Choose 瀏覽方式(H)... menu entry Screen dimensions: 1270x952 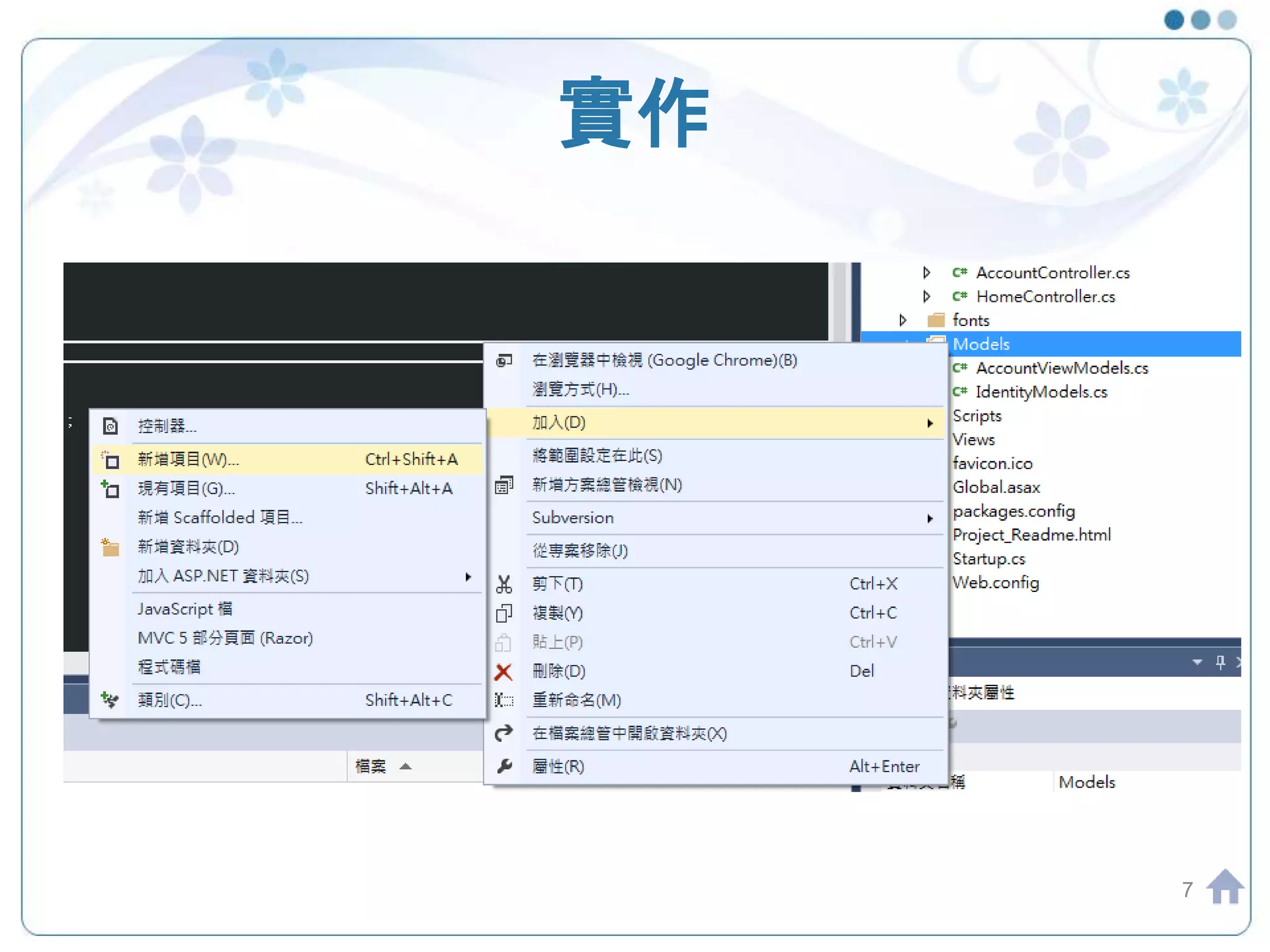pyautogui.click(x=716, y=389)
